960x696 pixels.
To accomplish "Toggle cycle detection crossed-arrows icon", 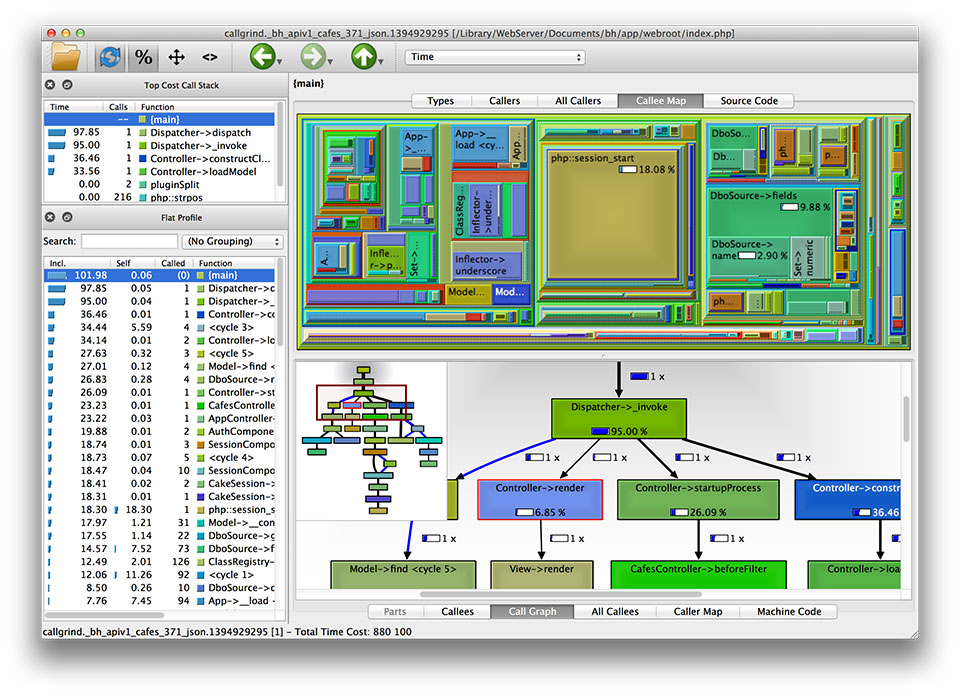I will [176, 58].
